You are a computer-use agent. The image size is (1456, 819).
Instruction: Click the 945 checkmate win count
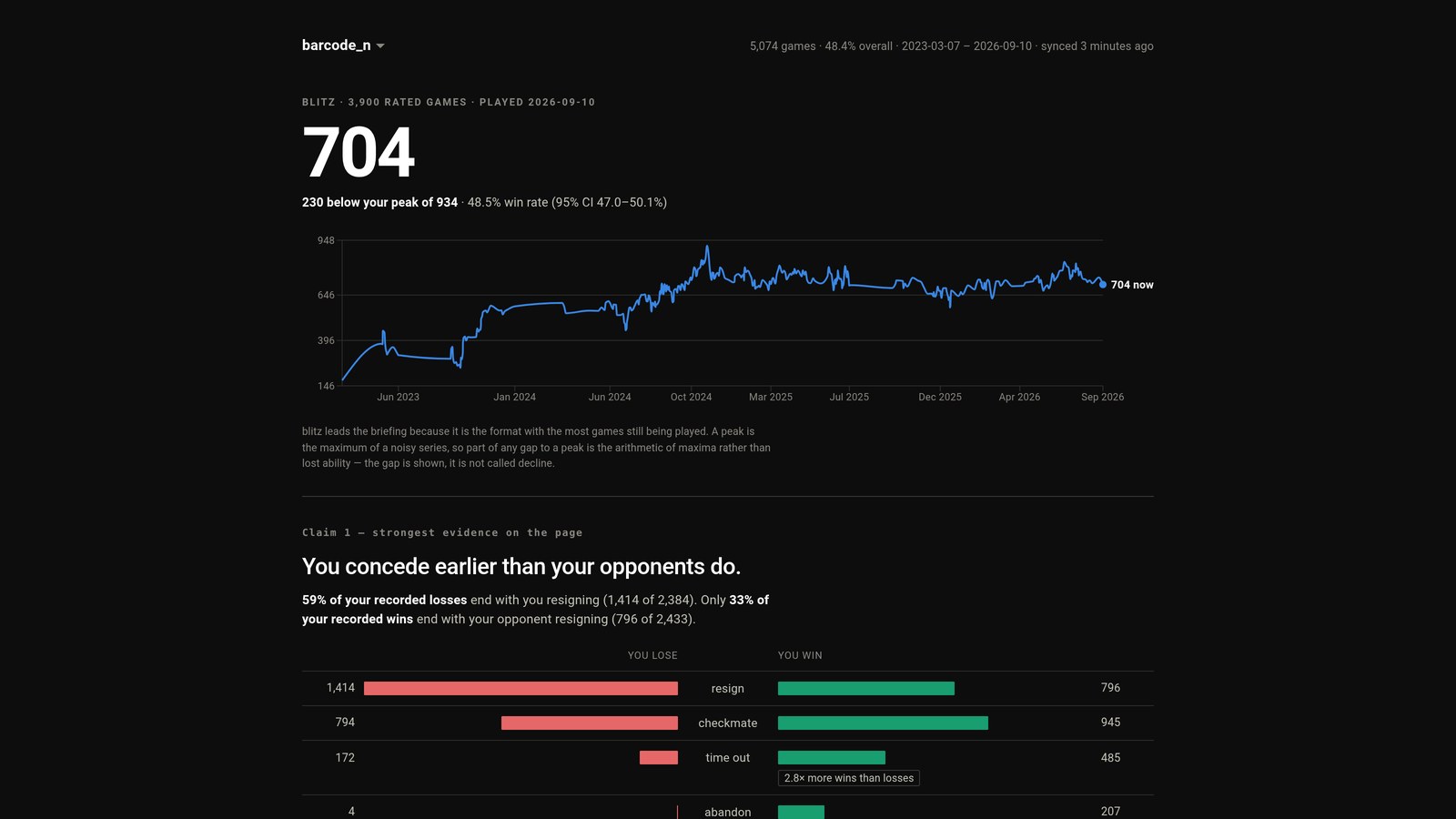1110,723
